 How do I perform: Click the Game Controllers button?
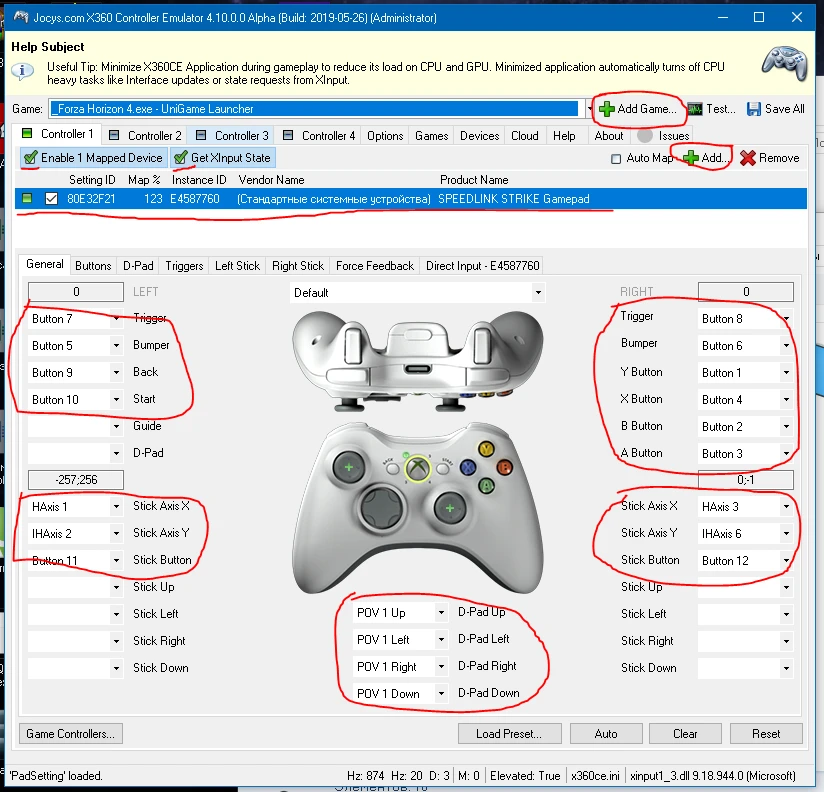(70, 733)
